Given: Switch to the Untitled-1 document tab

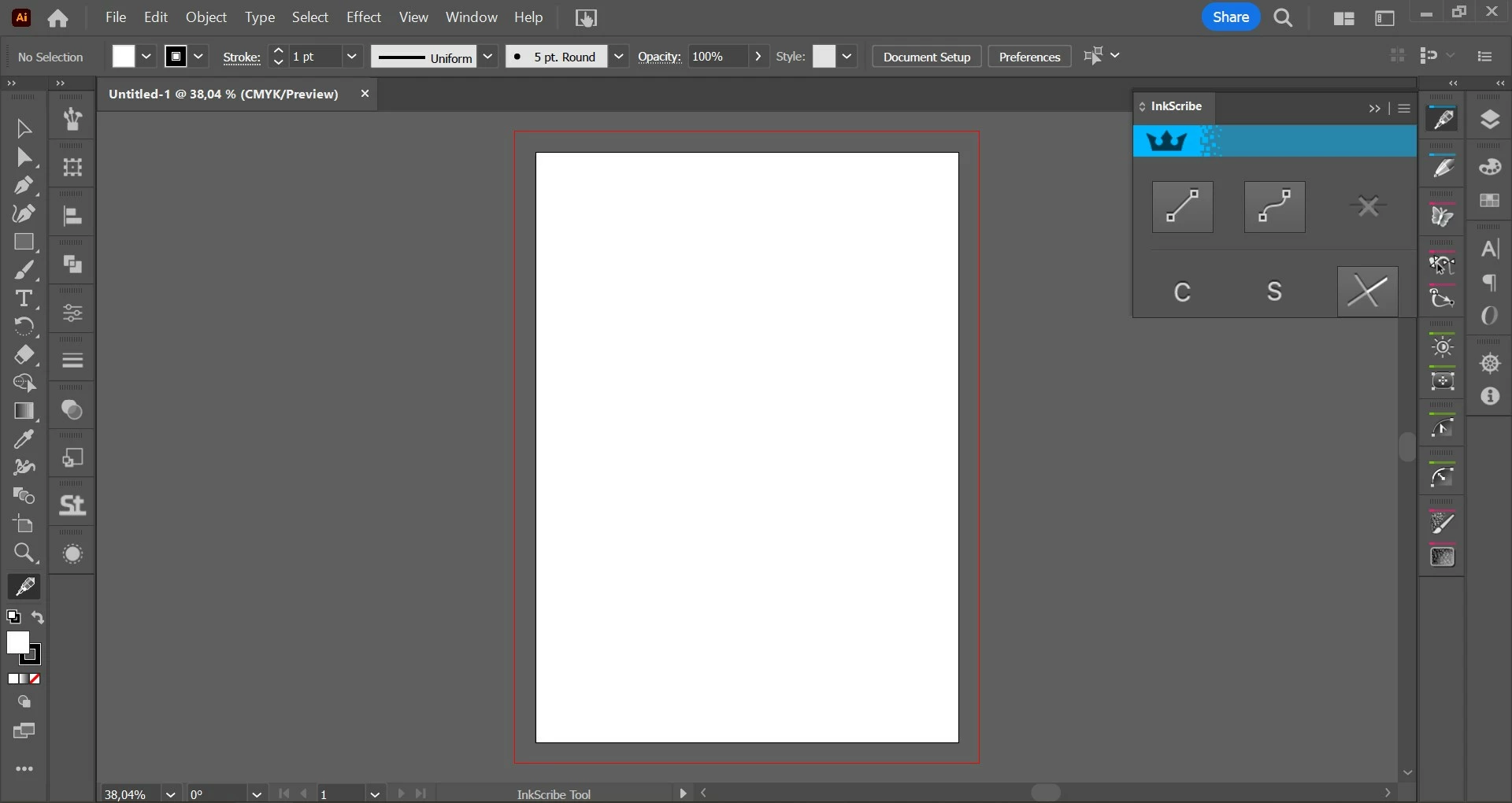Looking at the screenshot, I should (x=224, y=94).
